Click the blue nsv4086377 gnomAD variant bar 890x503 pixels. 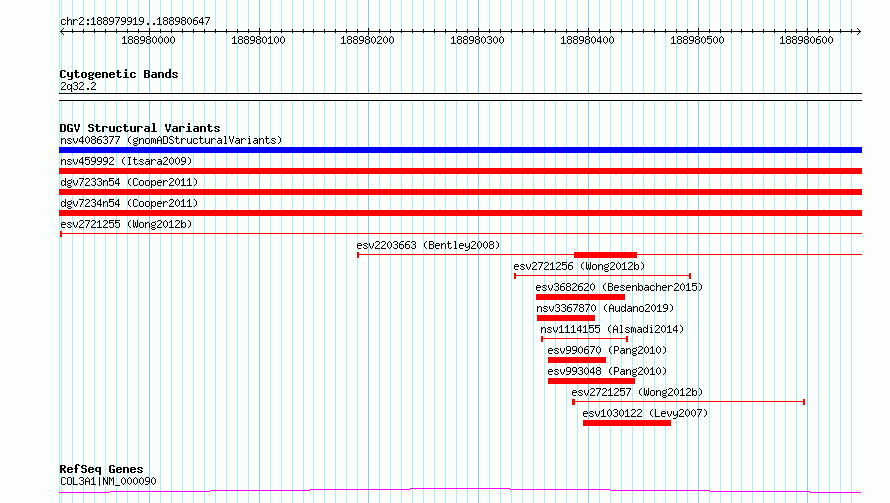[x=460, y=150]
